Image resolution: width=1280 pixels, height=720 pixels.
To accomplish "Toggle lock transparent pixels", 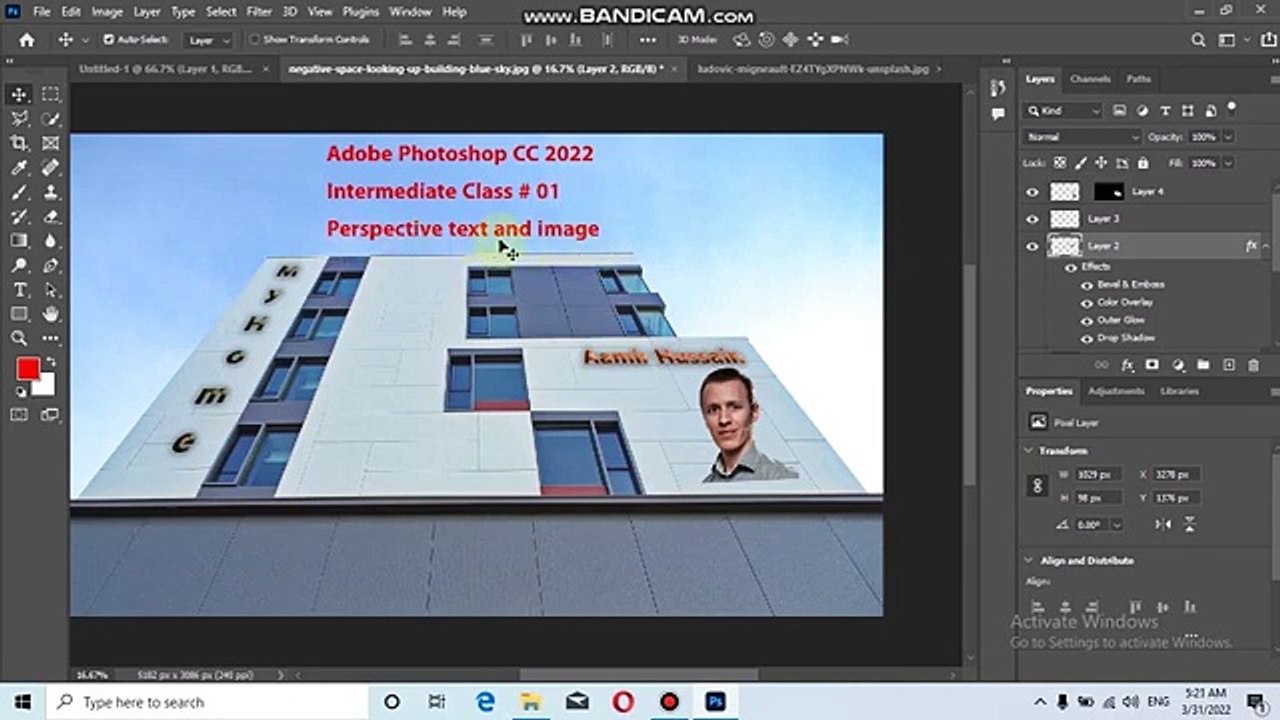I will 1060,163.
